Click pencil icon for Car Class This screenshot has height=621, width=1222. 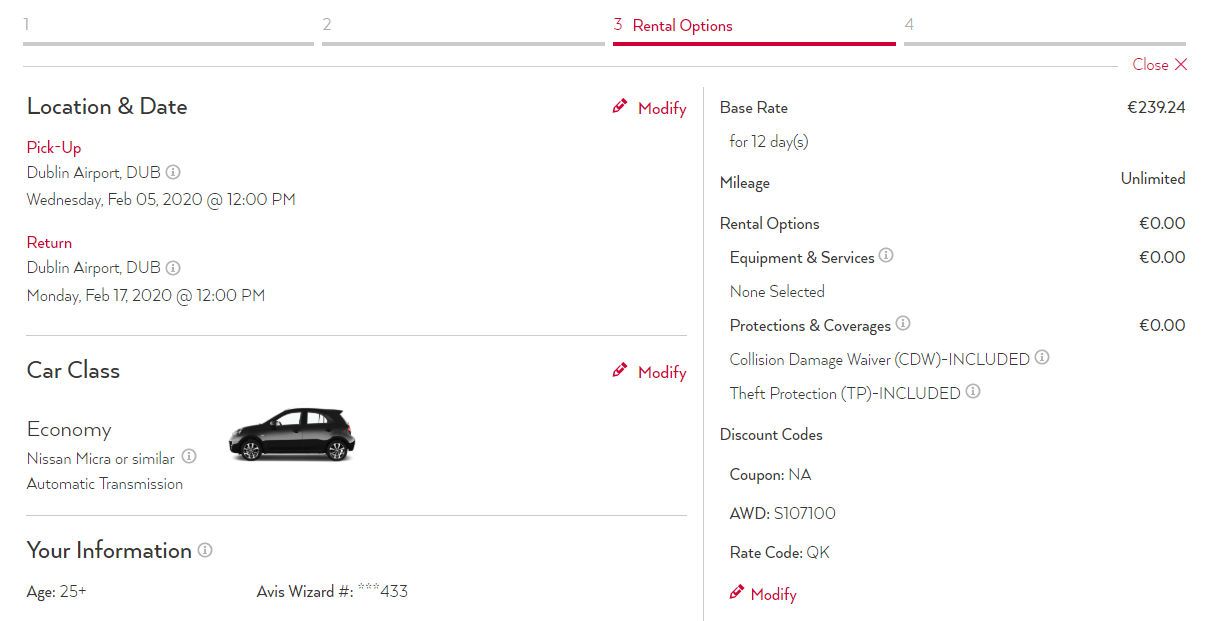coord(620,371)
